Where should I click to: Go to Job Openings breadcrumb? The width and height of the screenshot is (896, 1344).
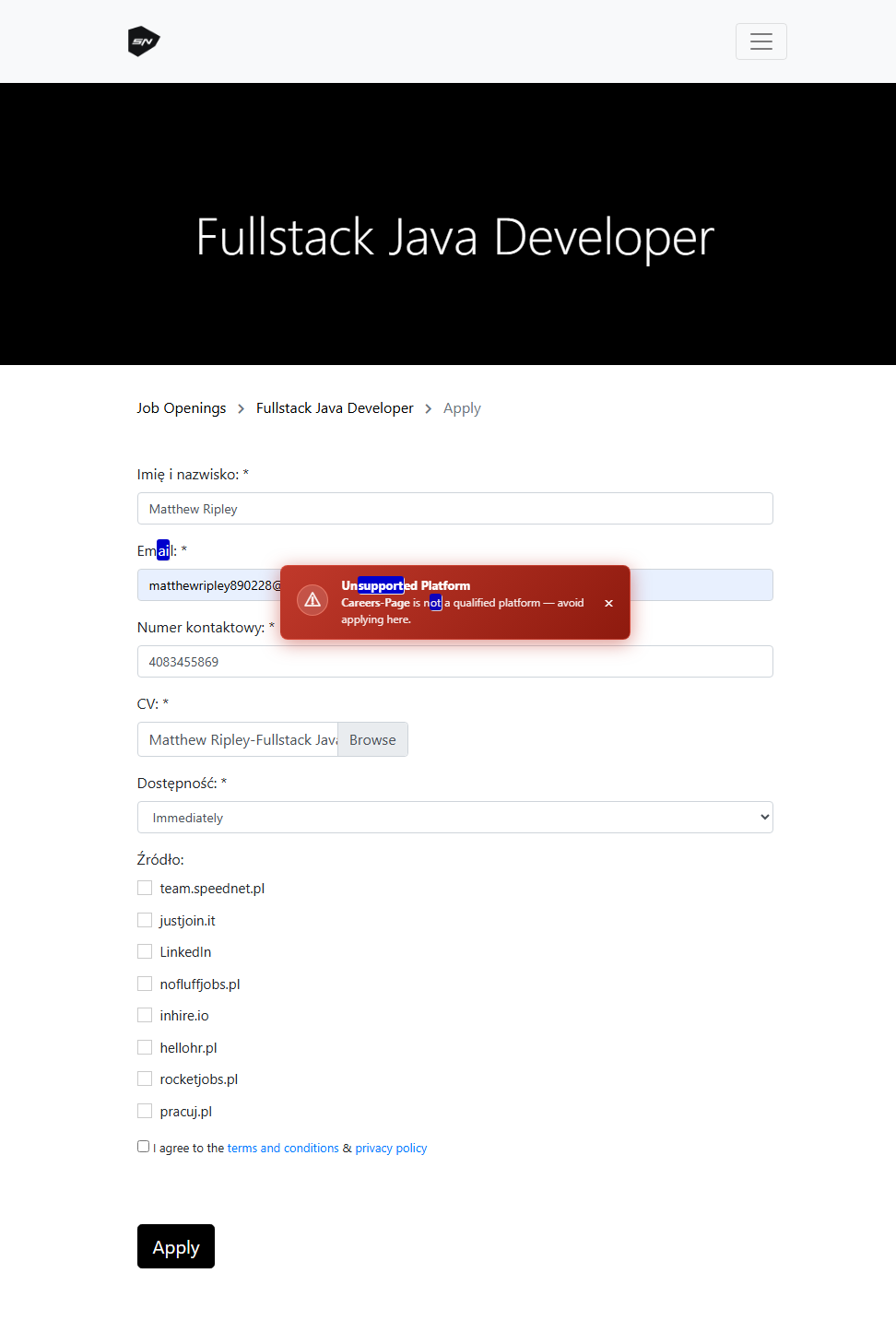point(182,408)
